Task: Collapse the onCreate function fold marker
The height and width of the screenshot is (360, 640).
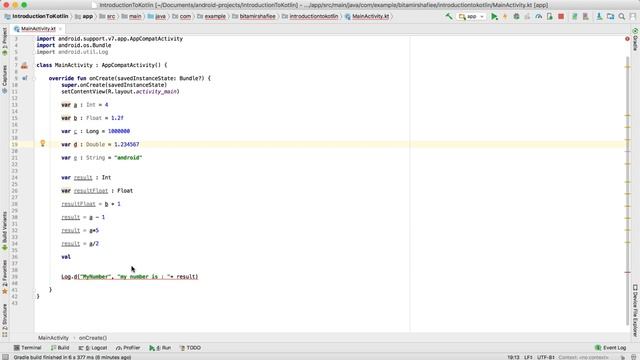Action: [35, 78]
